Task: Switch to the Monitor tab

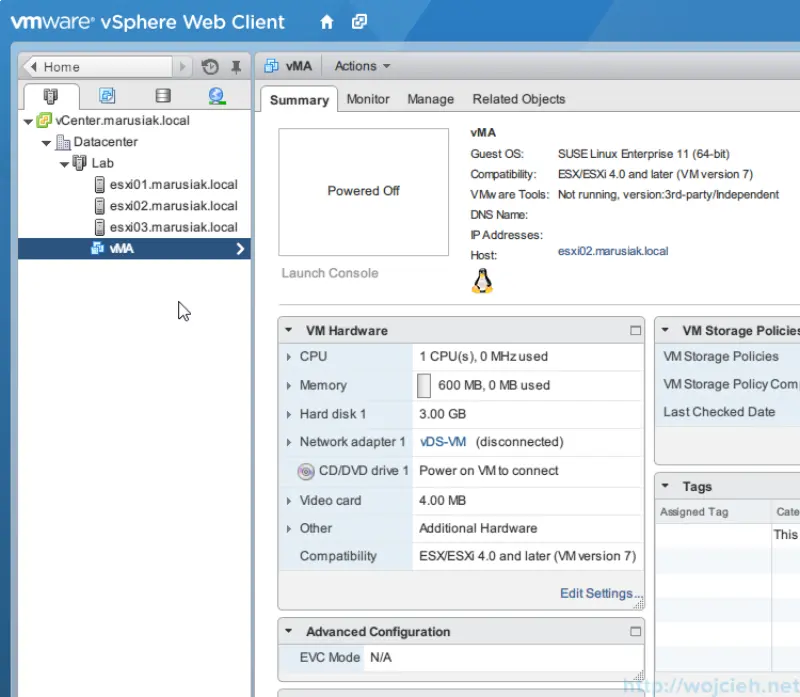Action: pos(368,99)
